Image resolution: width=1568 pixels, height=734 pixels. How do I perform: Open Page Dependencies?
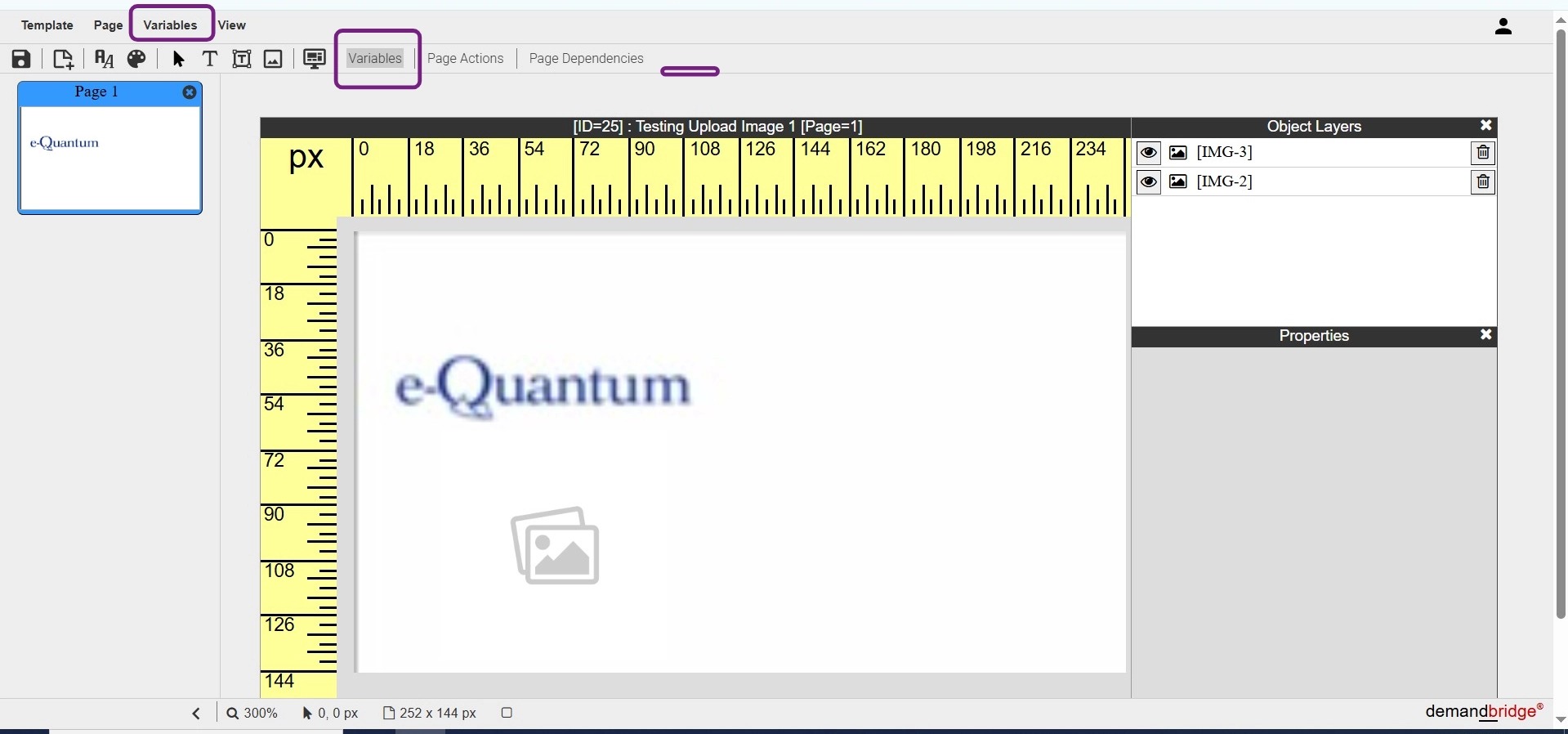(587, 58)
